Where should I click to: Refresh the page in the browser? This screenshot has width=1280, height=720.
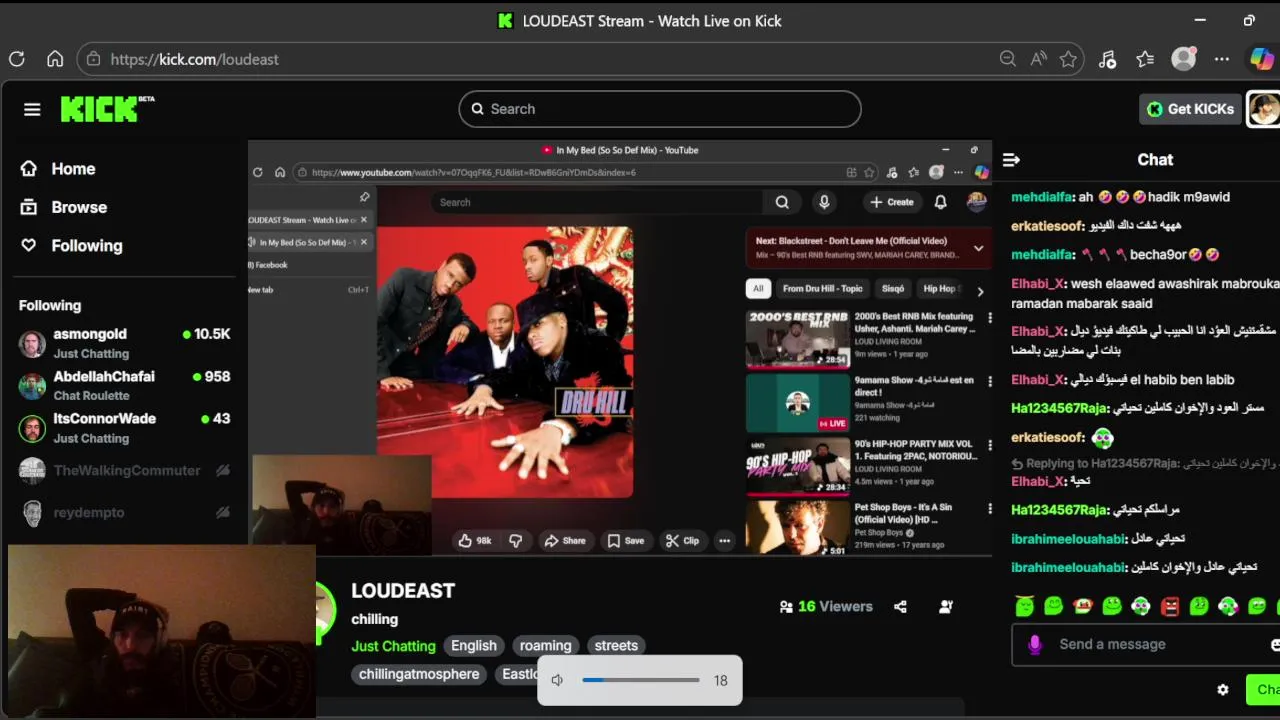point(17,59)
